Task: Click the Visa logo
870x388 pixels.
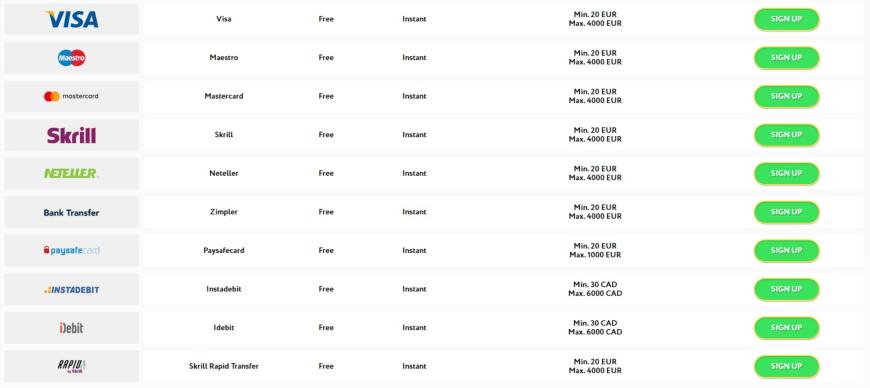Action: [72, 19]
